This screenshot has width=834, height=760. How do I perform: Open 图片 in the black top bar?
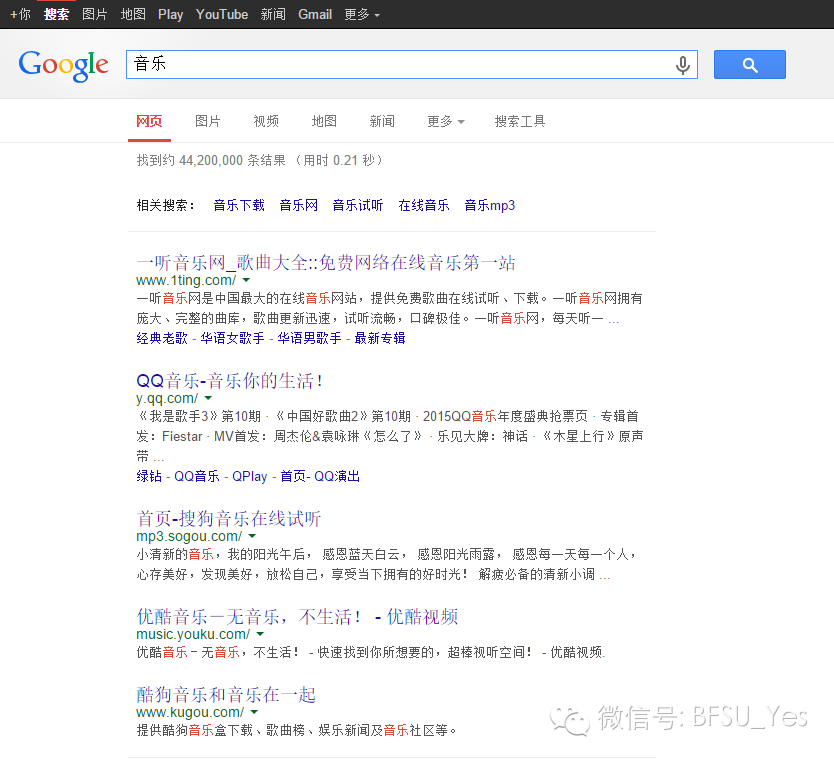95,14
